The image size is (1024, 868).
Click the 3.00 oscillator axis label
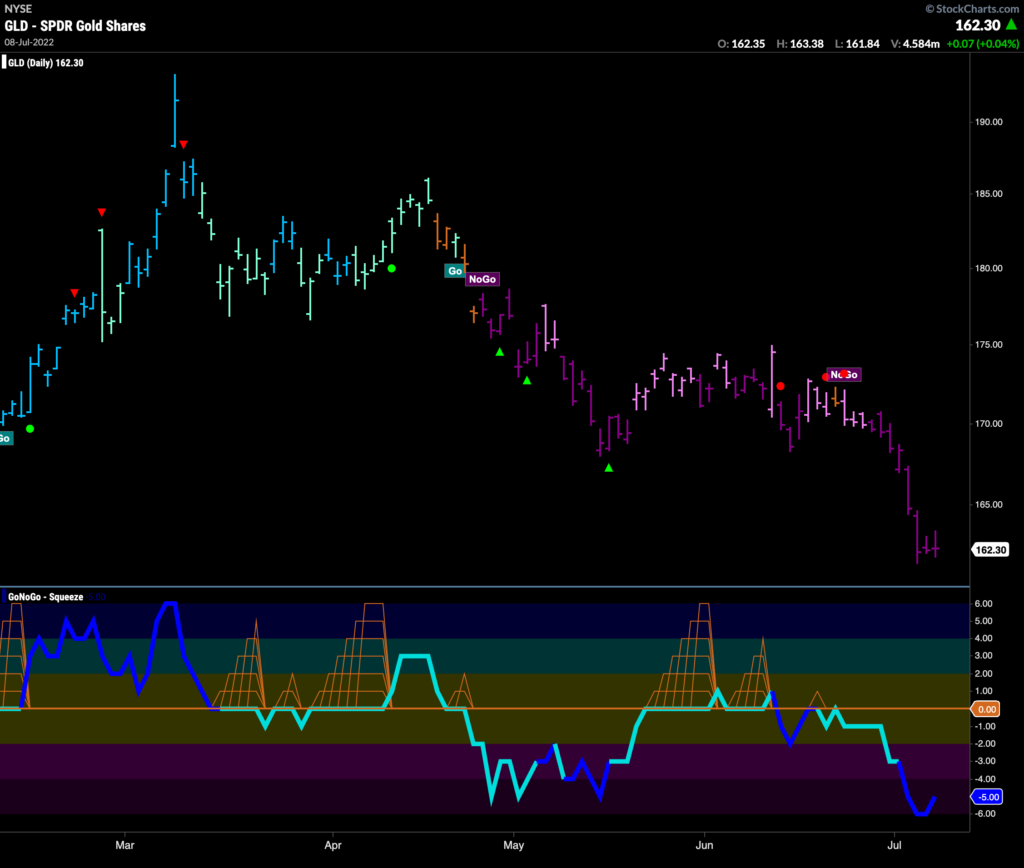point(984,656)
